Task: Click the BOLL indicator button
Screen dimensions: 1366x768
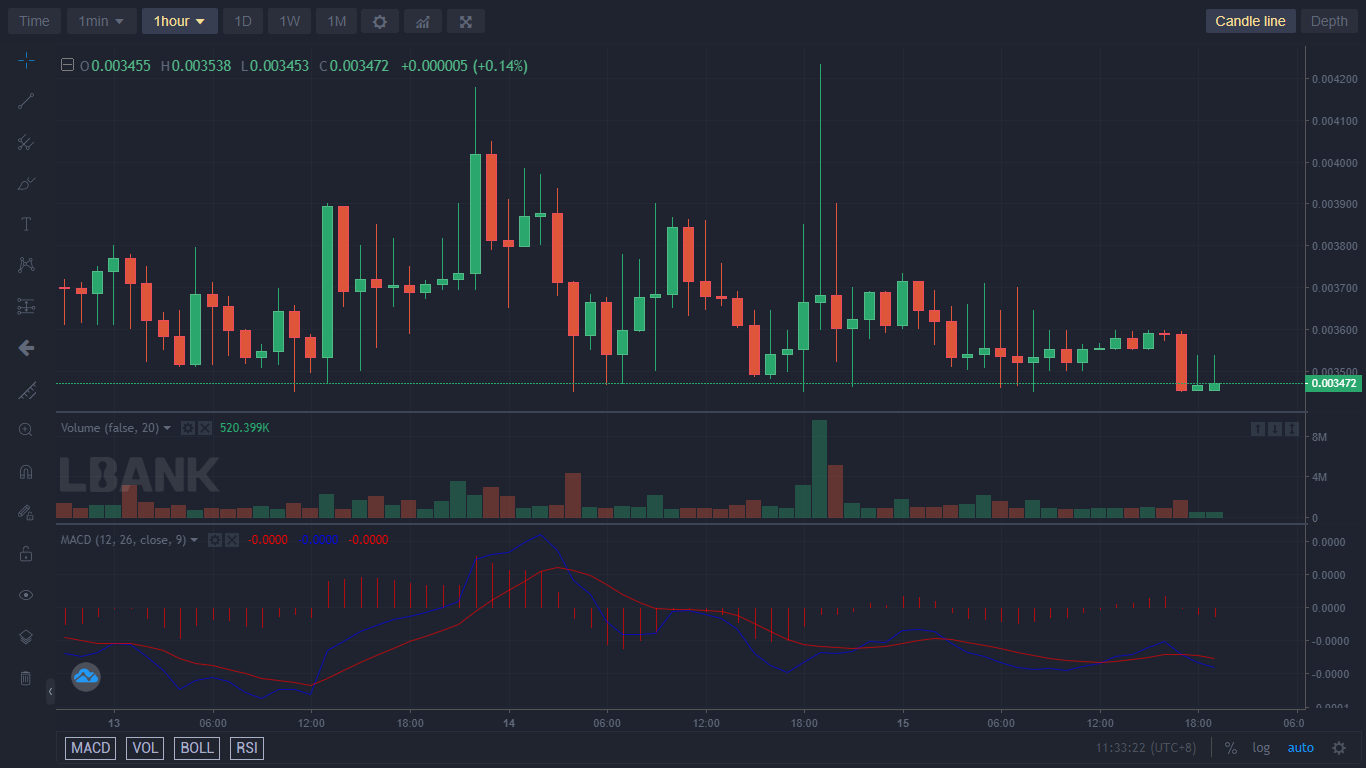Action: 197,748
